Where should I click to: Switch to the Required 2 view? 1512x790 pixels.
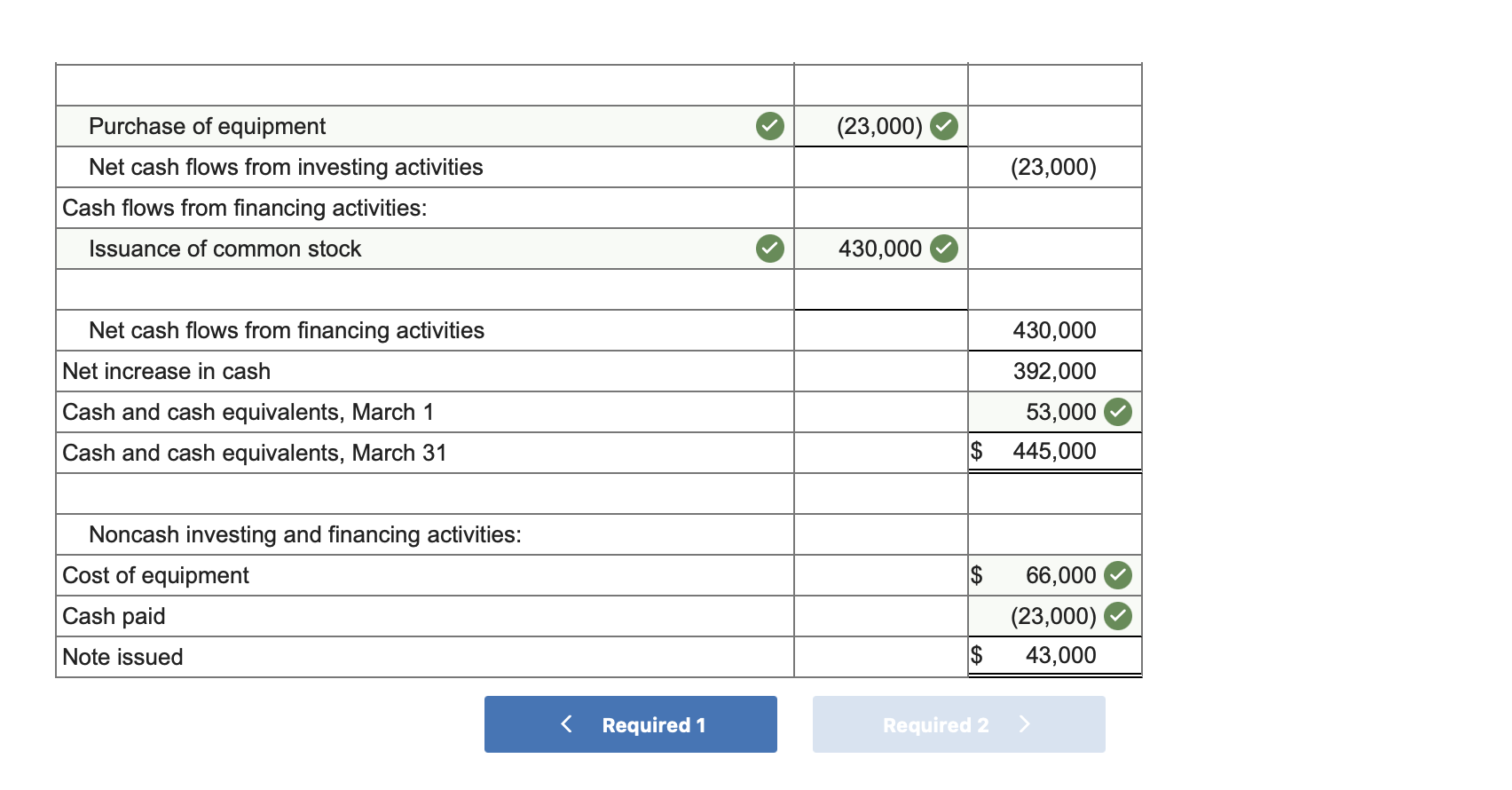point(958,723)
